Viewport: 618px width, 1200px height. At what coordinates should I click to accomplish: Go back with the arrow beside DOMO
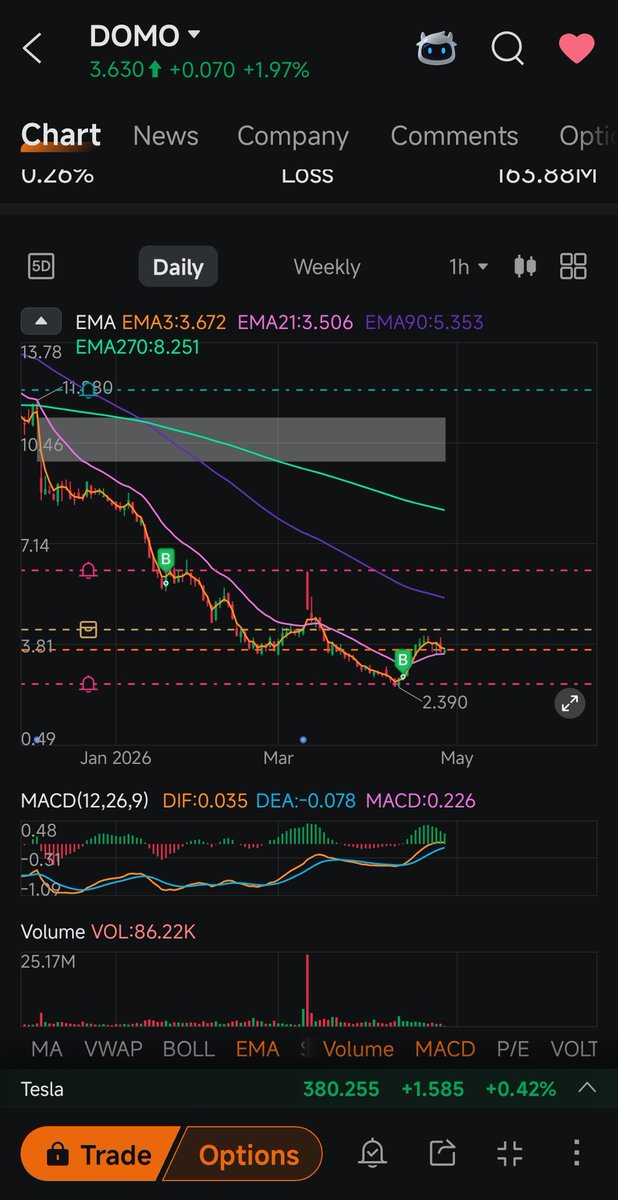[x=32, y=48]
